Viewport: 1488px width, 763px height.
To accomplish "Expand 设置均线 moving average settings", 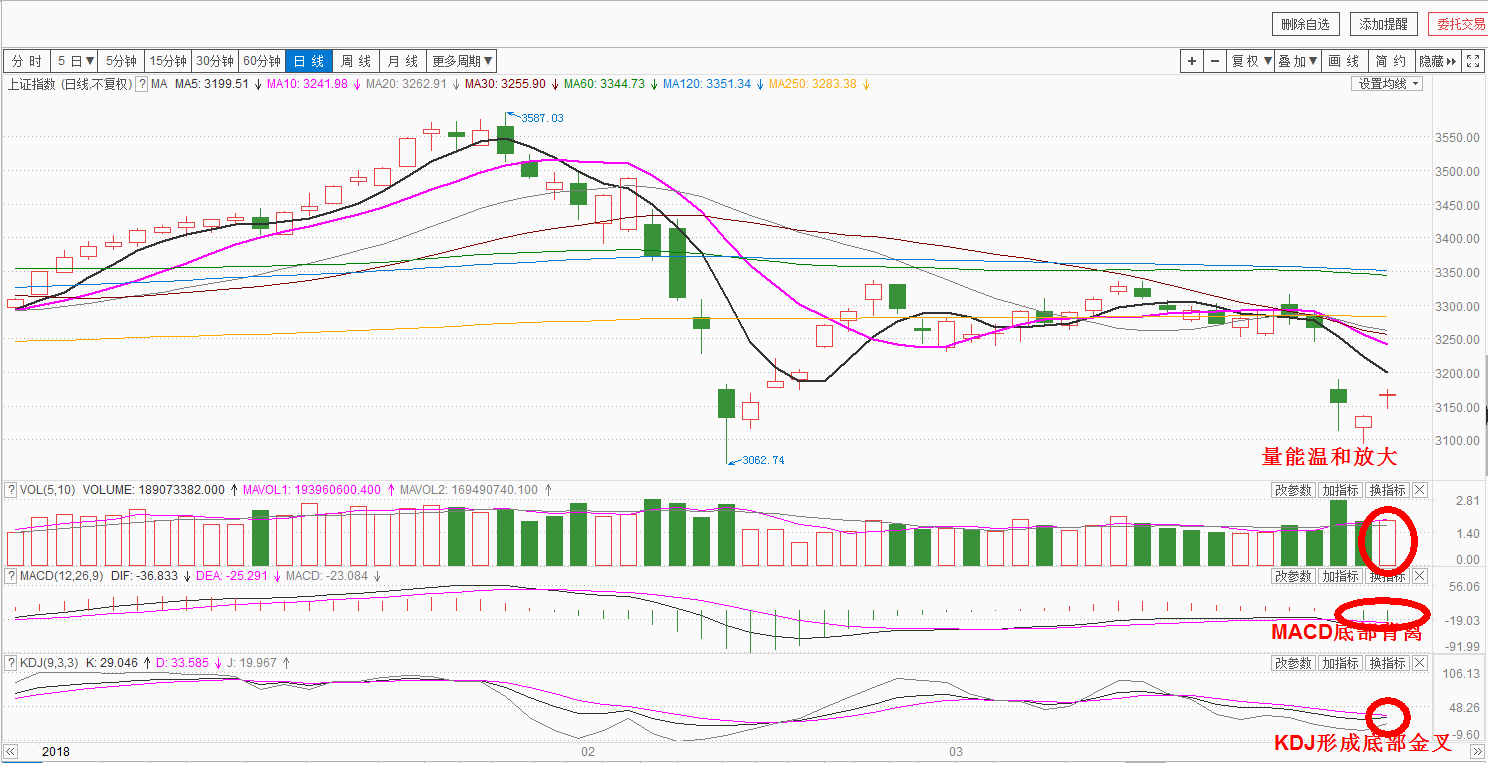I will (1389, 84).
